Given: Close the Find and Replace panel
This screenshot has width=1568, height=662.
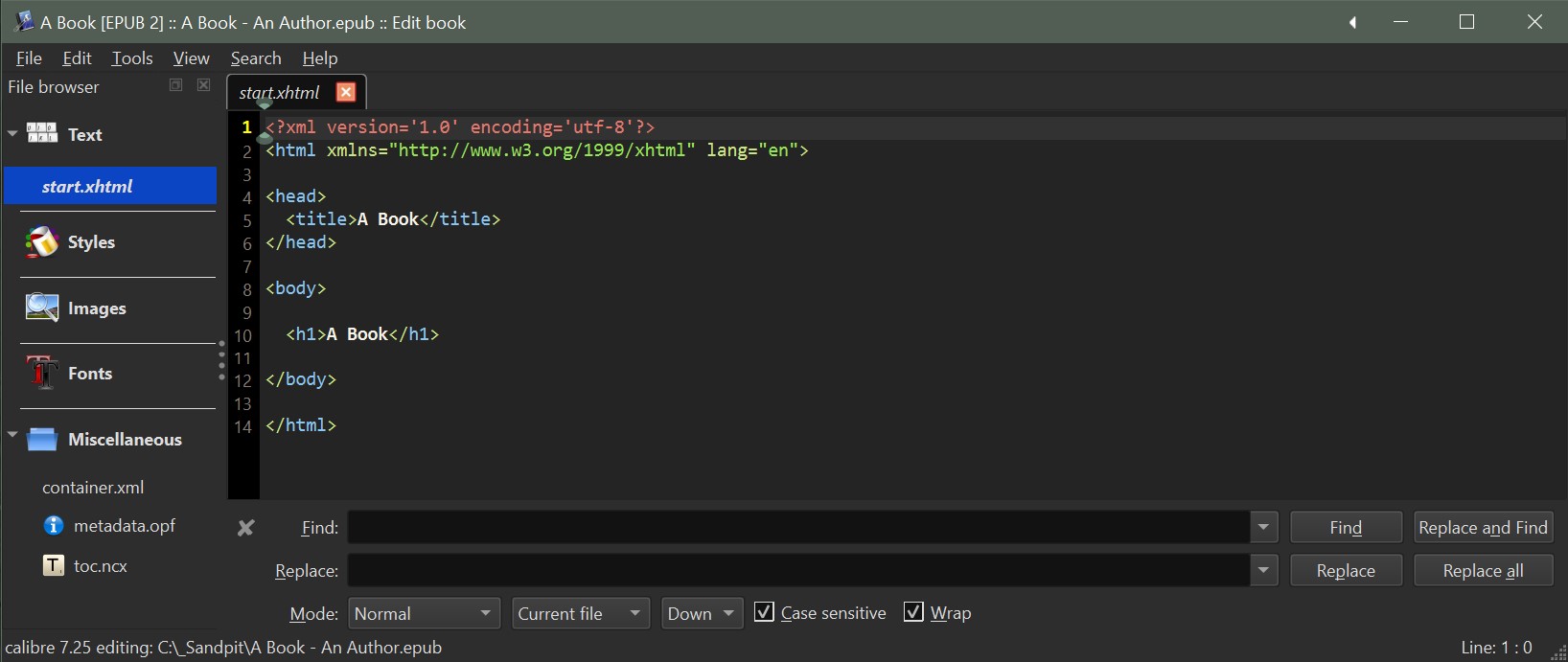Looking at the screenshot, I should tap(246, 528).
